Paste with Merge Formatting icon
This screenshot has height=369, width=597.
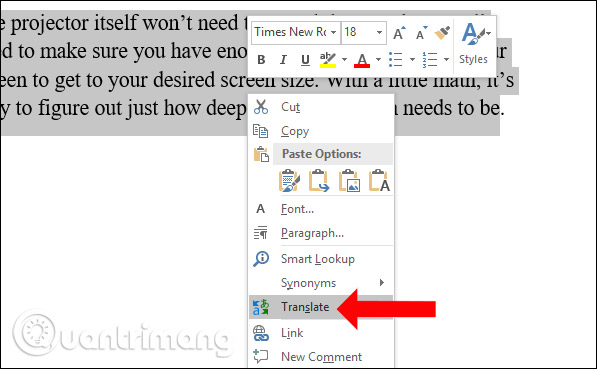click(319, 181)
